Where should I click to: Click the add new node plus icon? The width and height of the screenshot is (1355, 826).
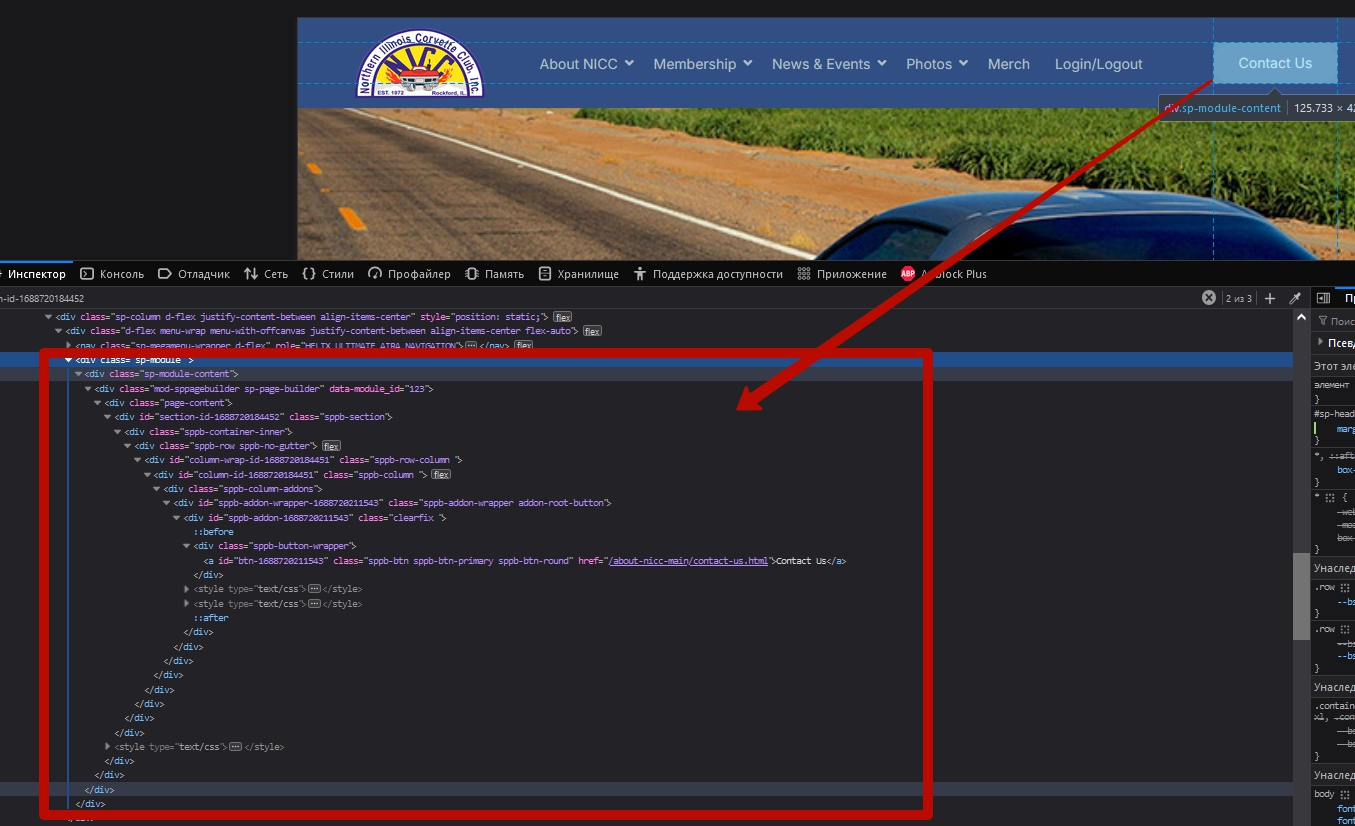[x=1270, y=298]
